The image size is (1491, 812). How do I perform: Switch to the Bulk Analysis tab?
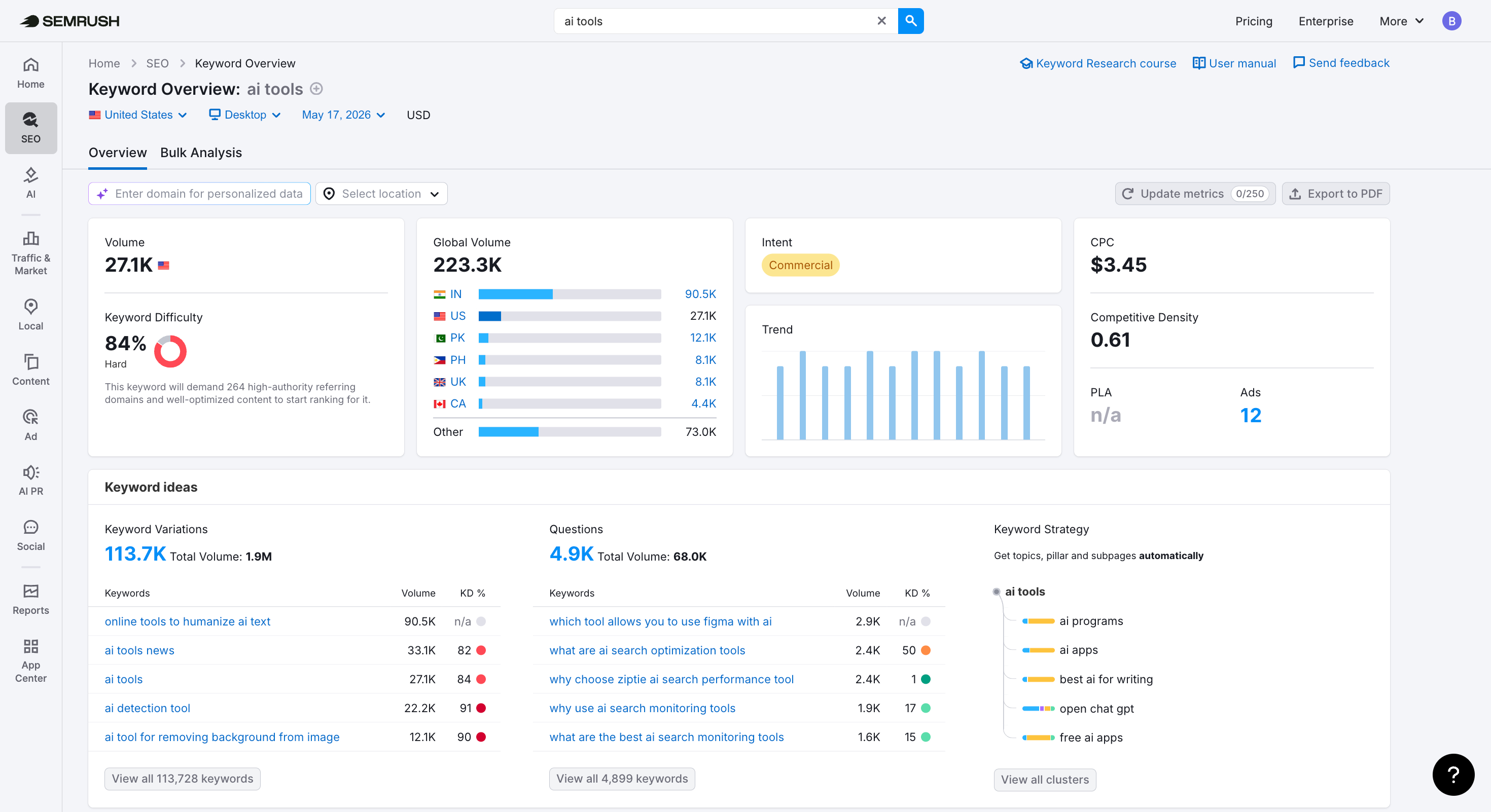[201, 153]
